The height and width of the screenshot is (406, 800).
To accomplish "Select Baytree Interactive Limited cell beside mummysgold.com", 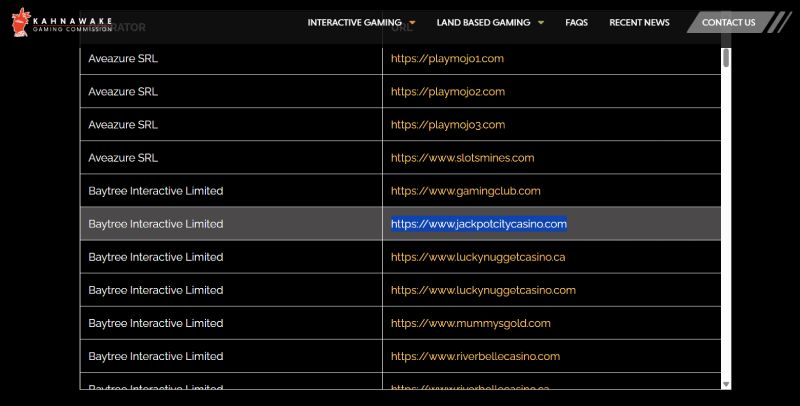I will point(231,323).
